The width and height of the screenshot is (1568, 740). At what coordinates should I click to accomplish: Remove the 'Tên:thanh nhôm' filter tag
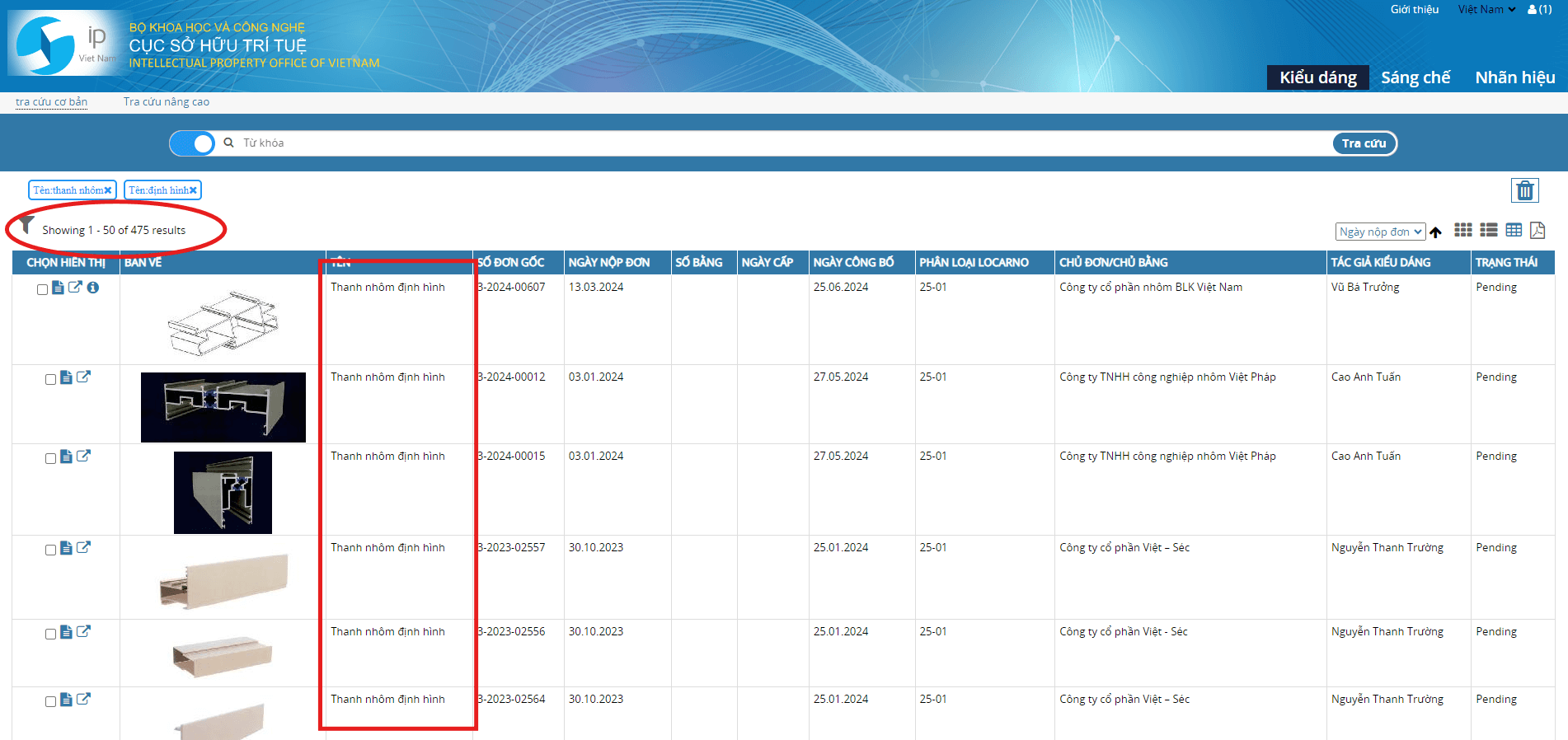pyautogui.click(x=108, y=190)
